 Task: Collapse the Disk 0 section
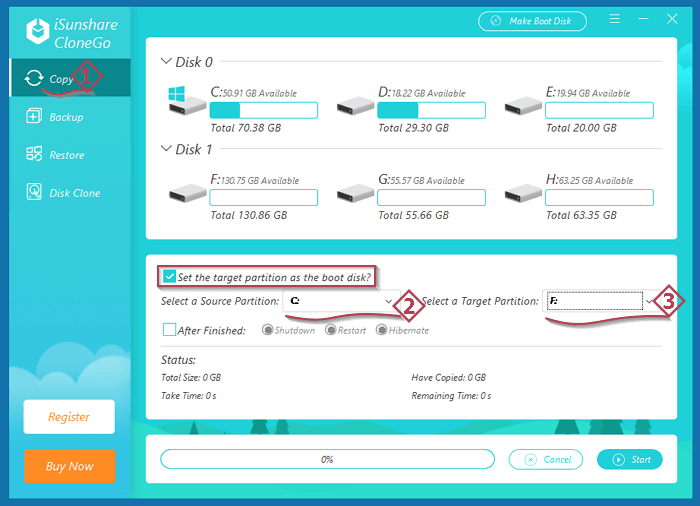pos(166,61)
